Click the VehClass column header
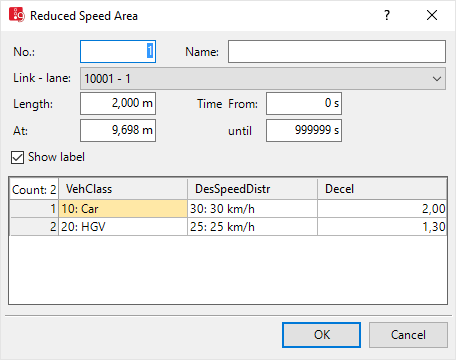Viewport: 456px width, 360px height. tap(123, 189)
